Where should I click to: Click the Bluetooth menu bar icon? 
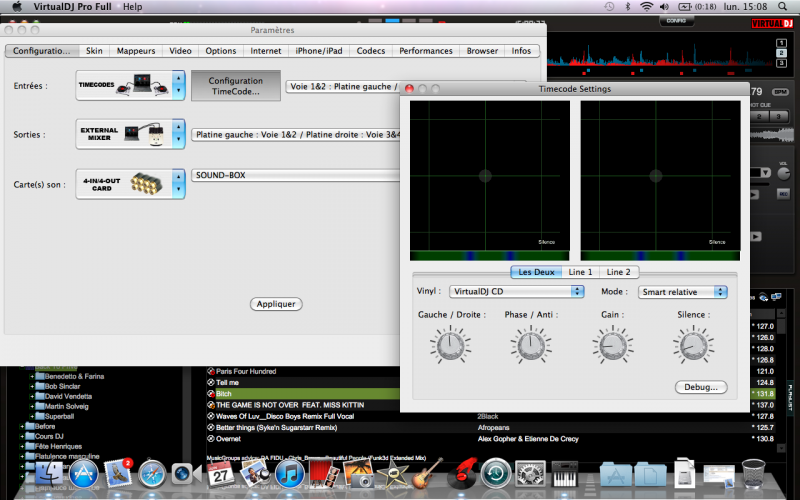tap(628, 7)
